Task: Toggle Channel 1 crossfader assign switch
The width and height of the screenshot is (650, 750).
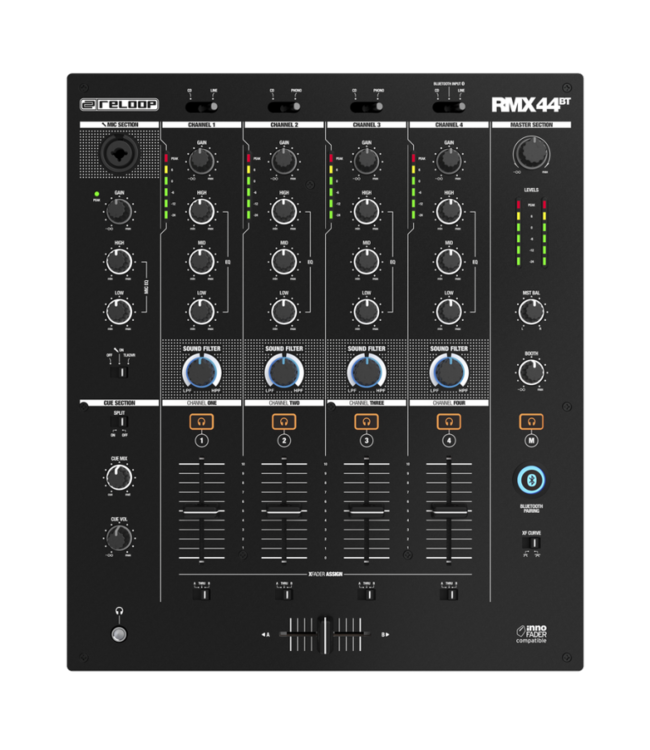Action: [x=201, y=594]
